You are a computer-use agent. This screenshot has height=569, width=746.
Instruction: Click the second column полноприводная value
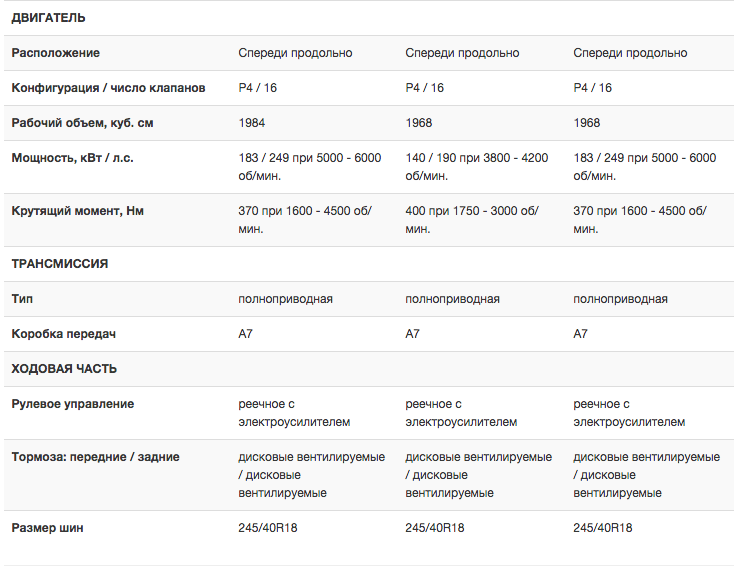point(452,299)
